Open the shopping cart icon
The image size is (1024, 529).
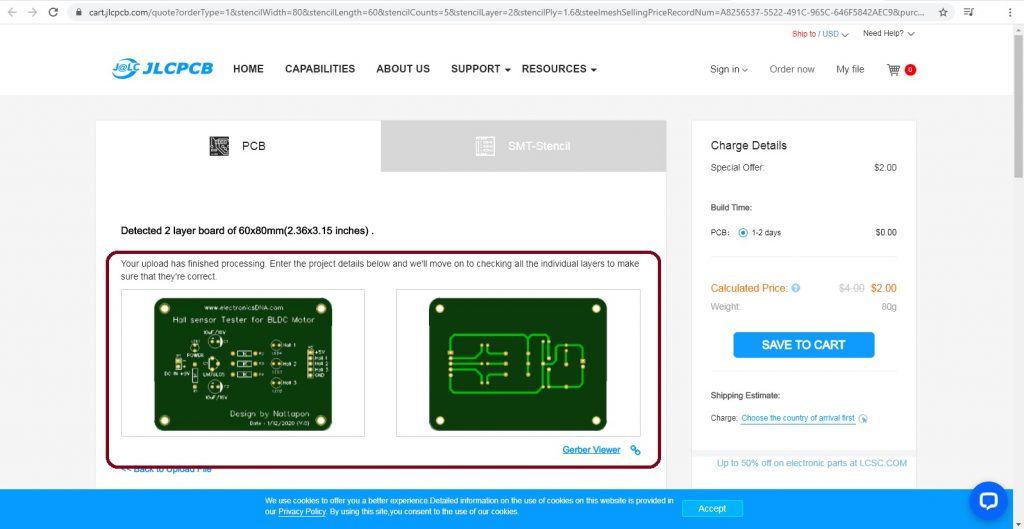893,69
